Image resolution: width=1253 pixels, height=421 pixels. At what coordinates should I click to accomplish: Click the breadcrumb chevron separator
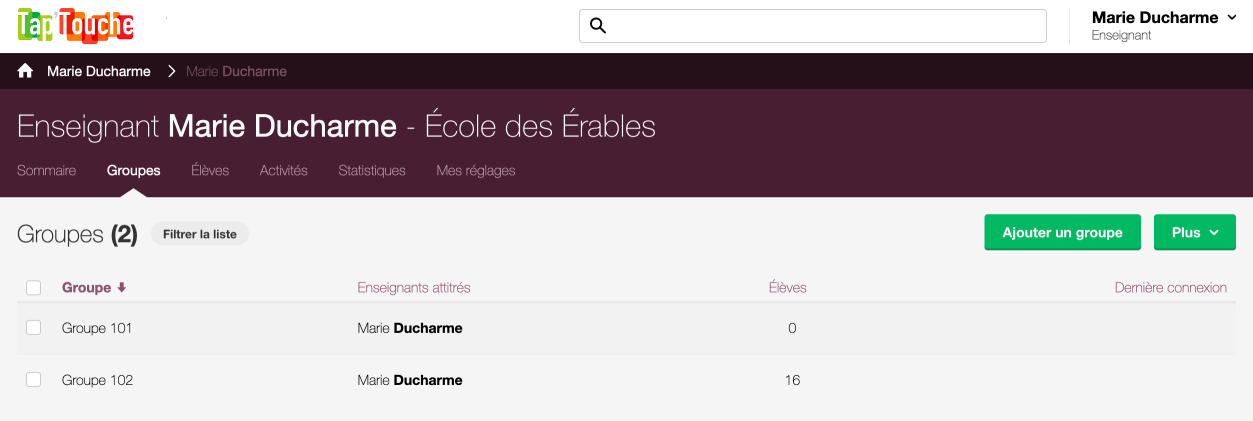(171, 71)
